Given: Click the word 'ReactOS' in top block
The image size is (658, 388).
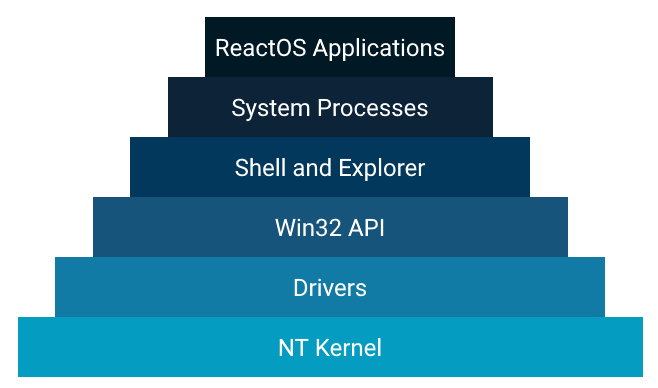Looking at the screenshot, I should point(261,47).
